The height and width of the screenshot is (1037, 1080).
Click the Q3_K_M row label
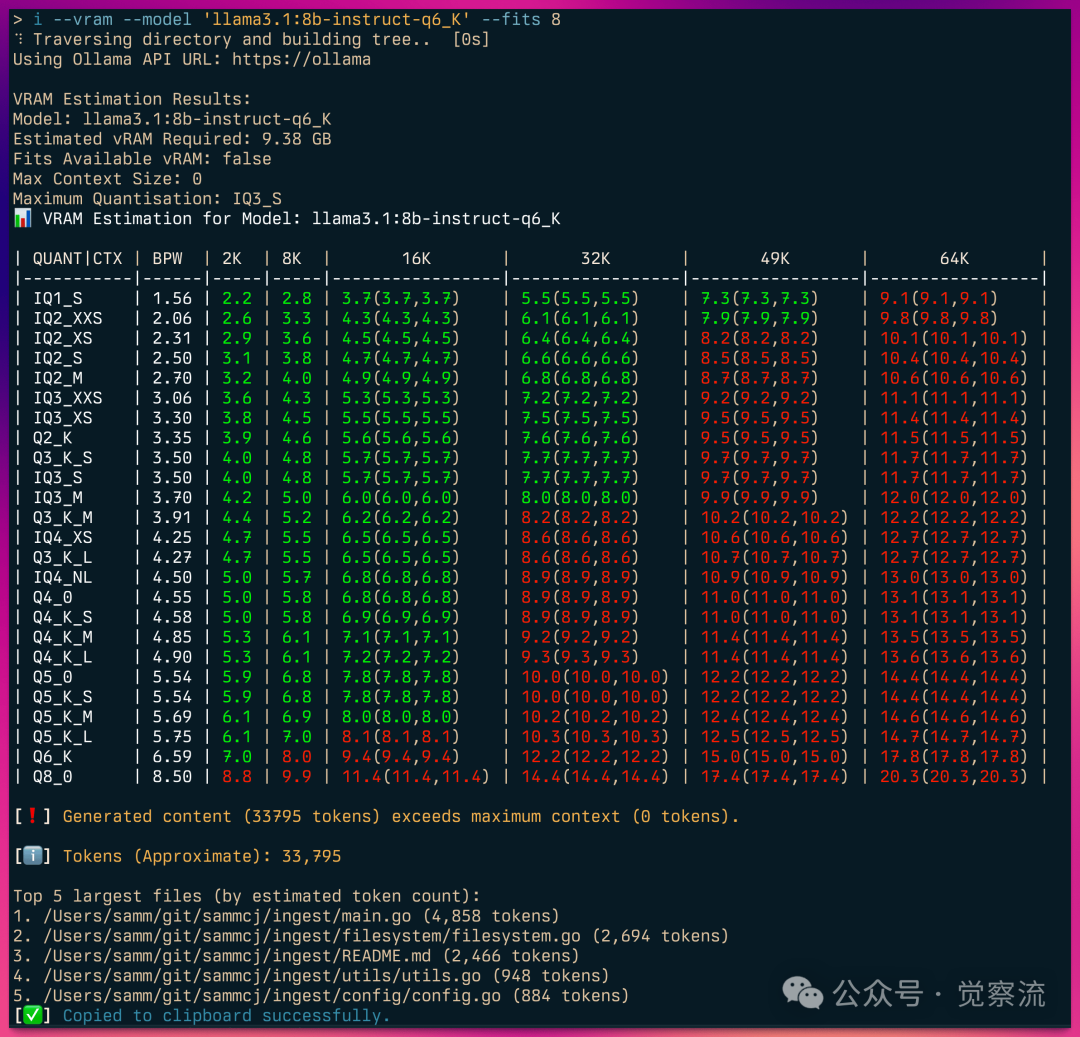pyautogui.click(x=63, y=518)
